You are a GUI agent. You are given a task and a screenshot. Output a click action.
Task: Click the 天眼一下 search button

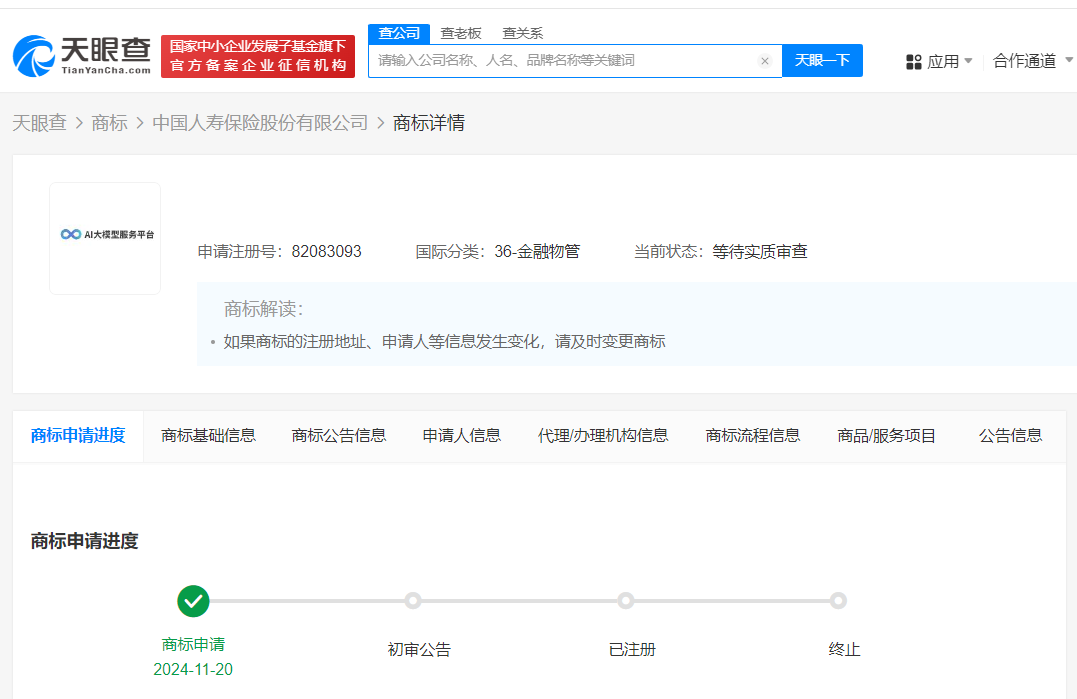tap(822, 60)
